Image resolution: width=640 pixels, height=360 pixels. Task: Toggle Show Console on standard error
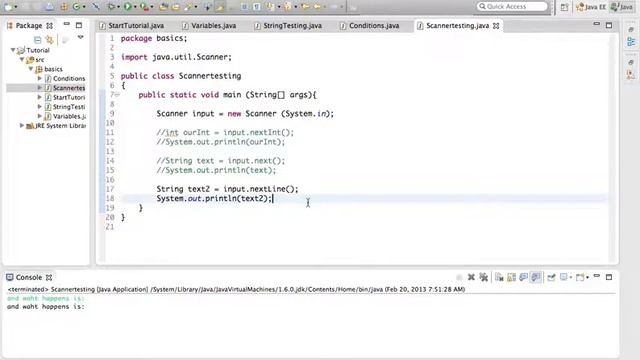(536, 278)
